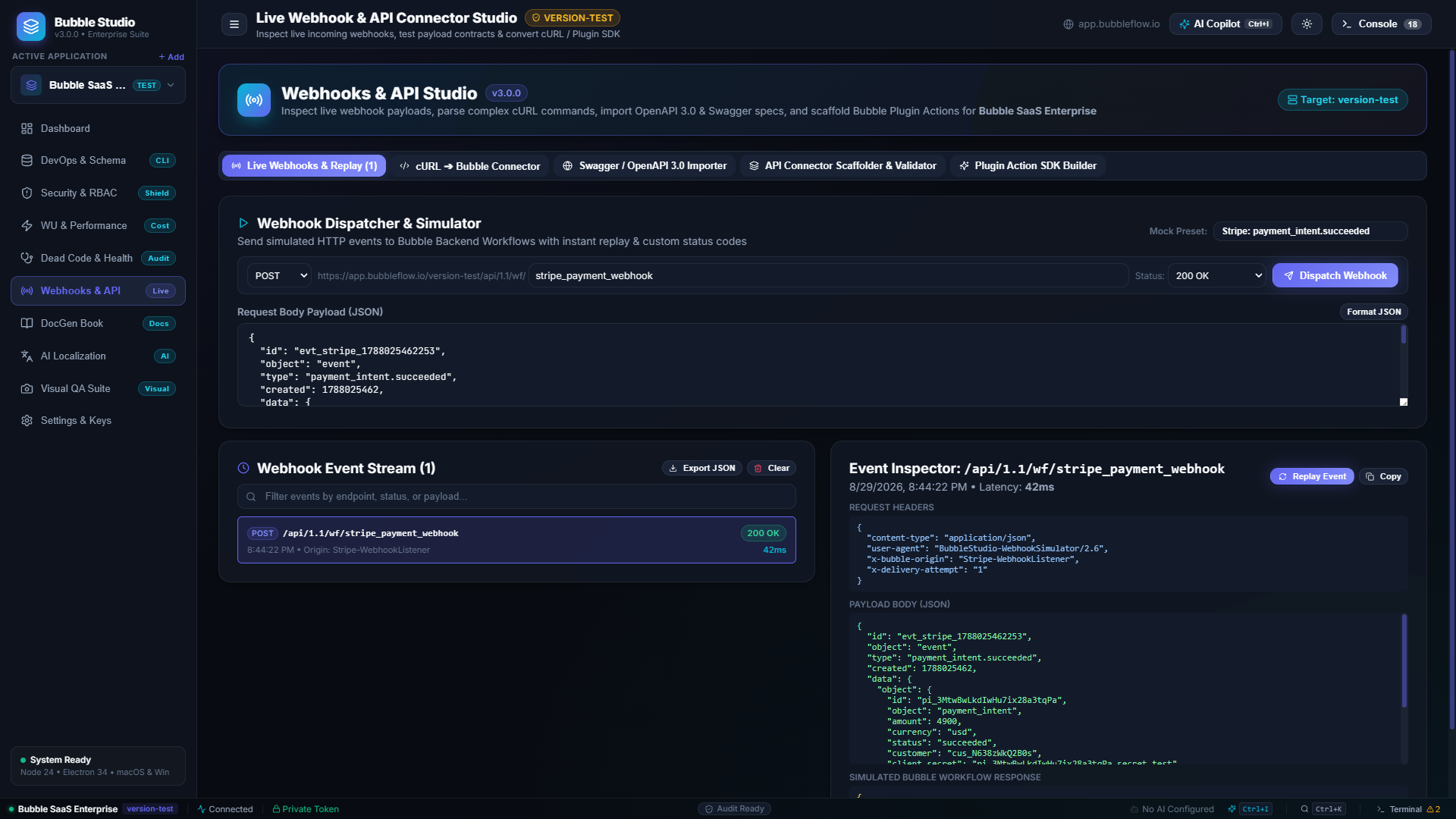Click No AI Configured status
This screenshot has width=1456, height=819.
coord(1172,809)
